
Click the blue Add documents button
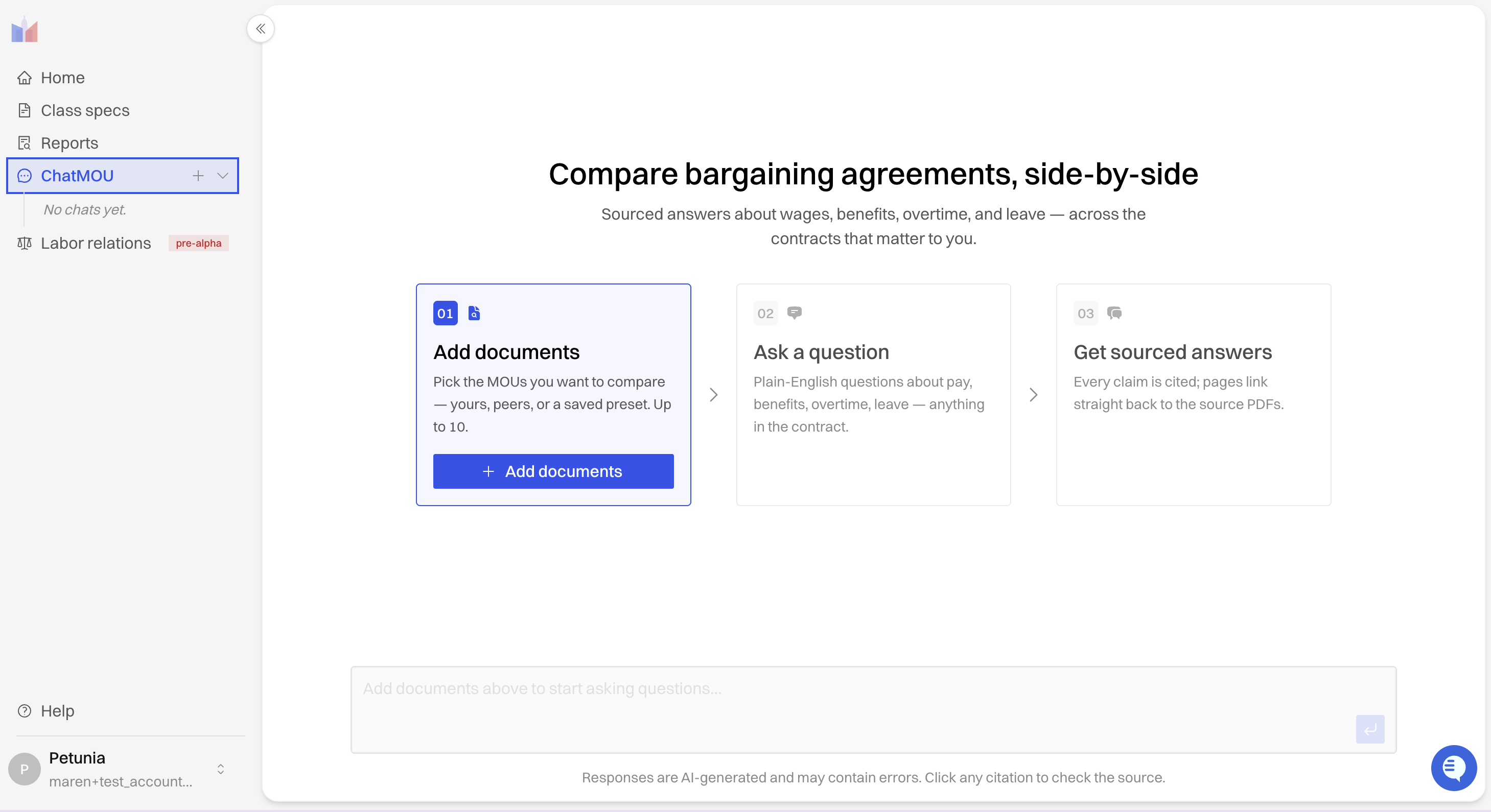(x=553, y=471)
